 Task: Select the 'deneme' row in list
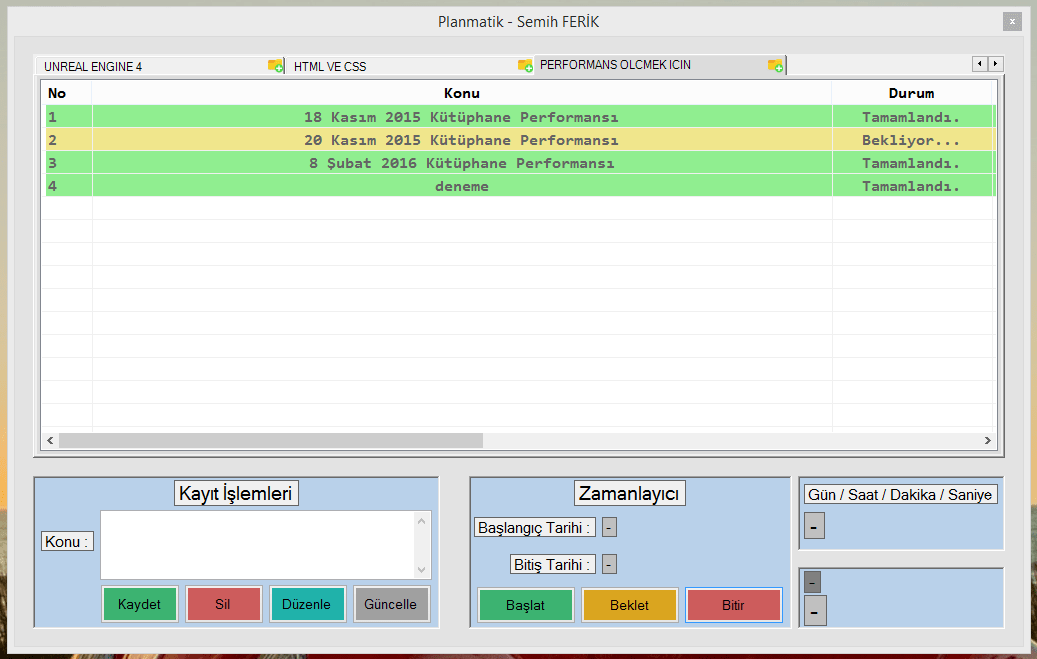coord(461,186)
